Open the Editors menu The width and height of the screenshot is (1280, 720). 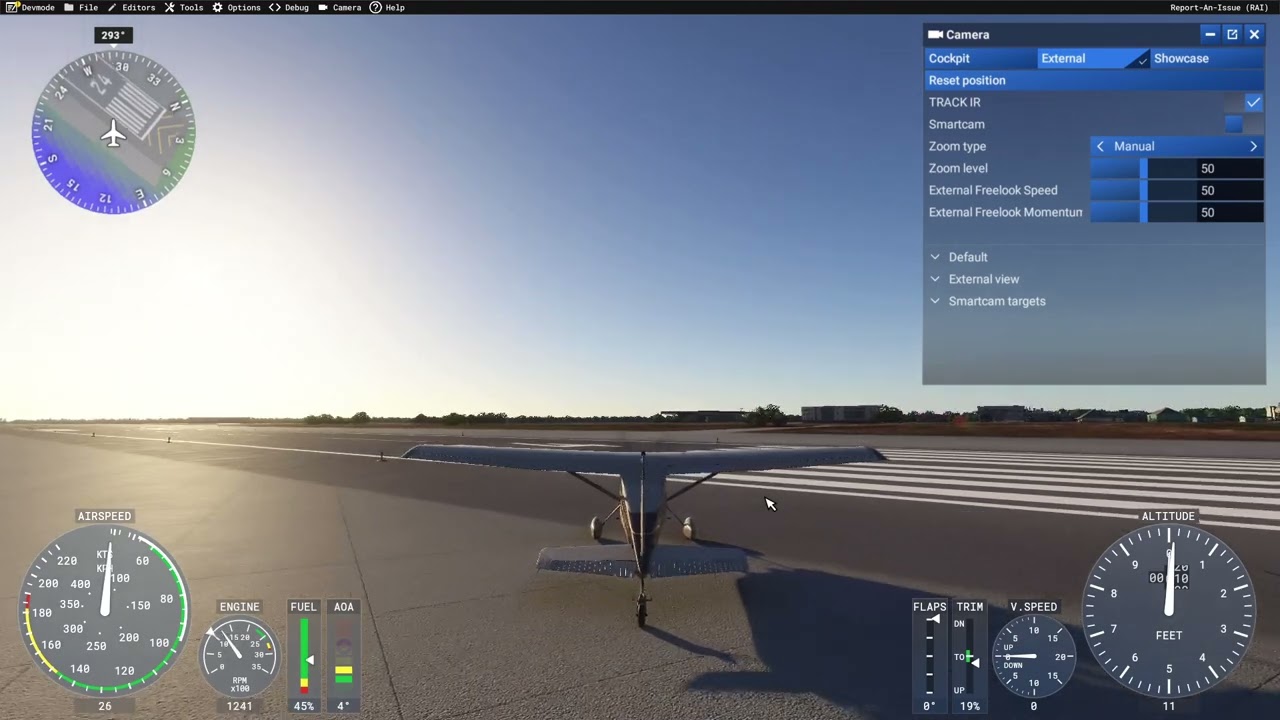(x=131, y=7)
